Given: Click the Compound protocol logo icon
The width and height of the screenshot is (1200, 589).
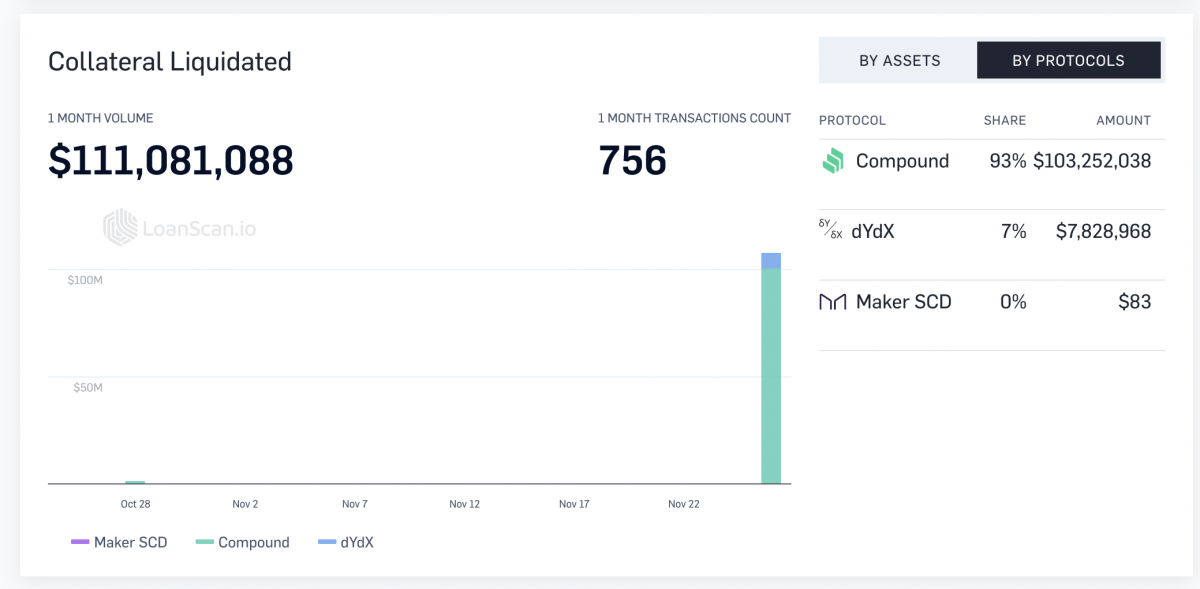Looking at the screenshot, I should point(833,161).
